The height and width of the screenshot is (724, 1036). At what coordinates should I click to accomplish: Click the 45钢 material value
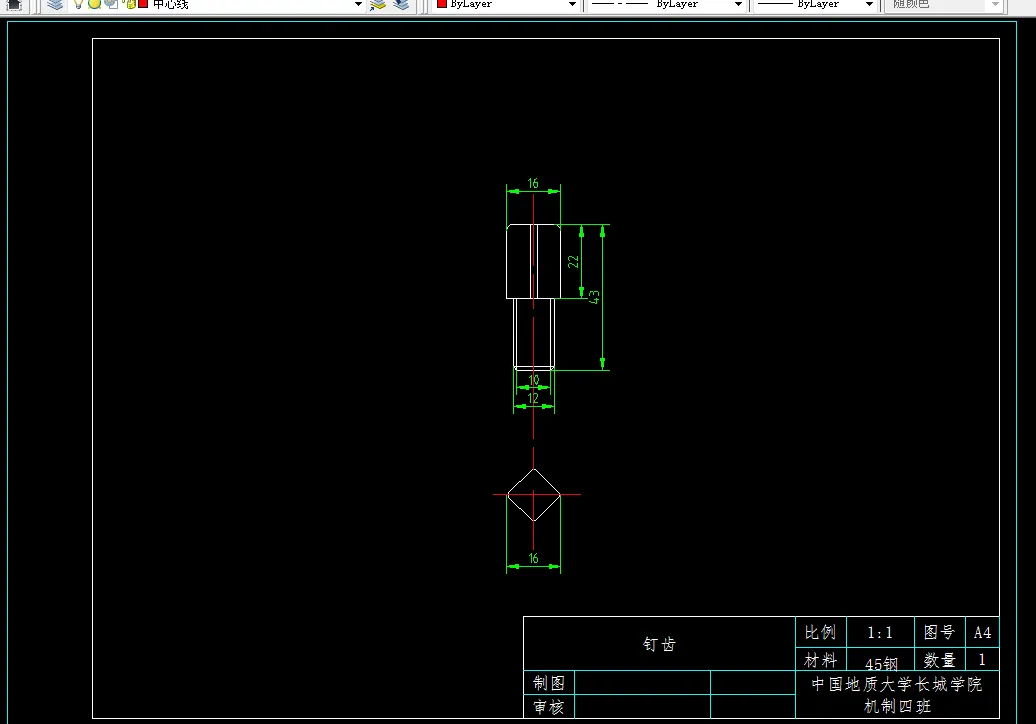[x=881, y=663]
